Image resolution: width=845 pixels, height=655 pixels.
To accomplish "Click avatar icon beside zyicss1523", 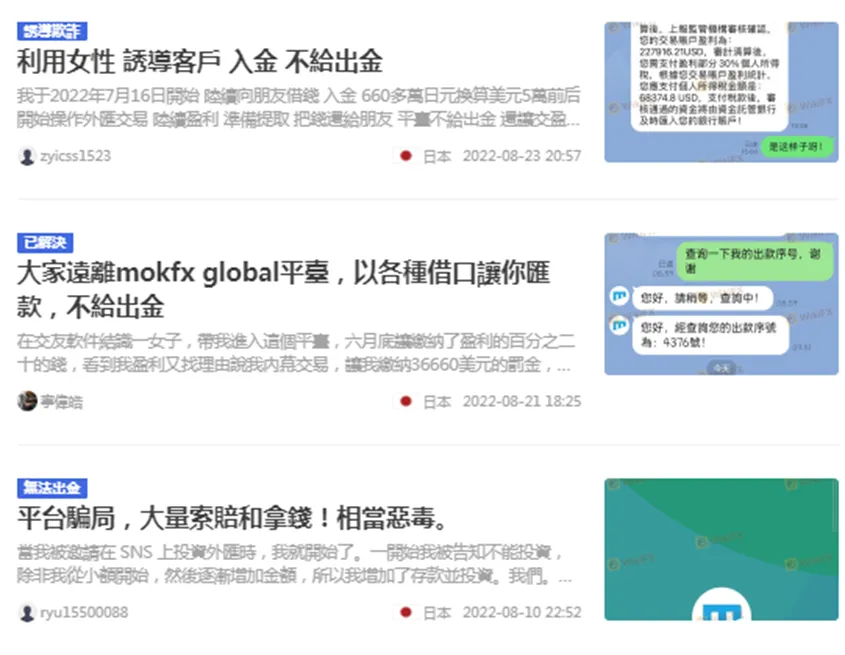I will pyautogui.click(x=27, y=156).
